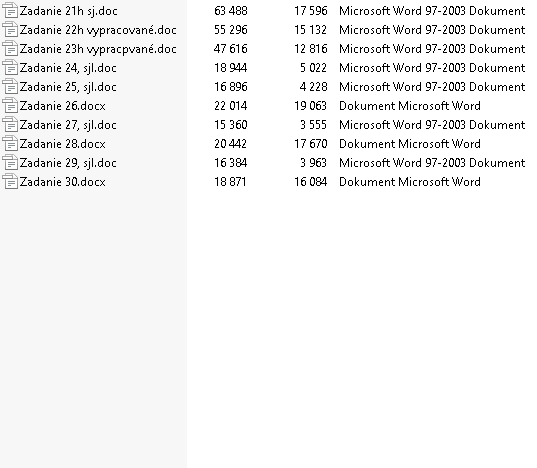
Task: Click the icon of Zadanie 26.docx
Action: 10,106
